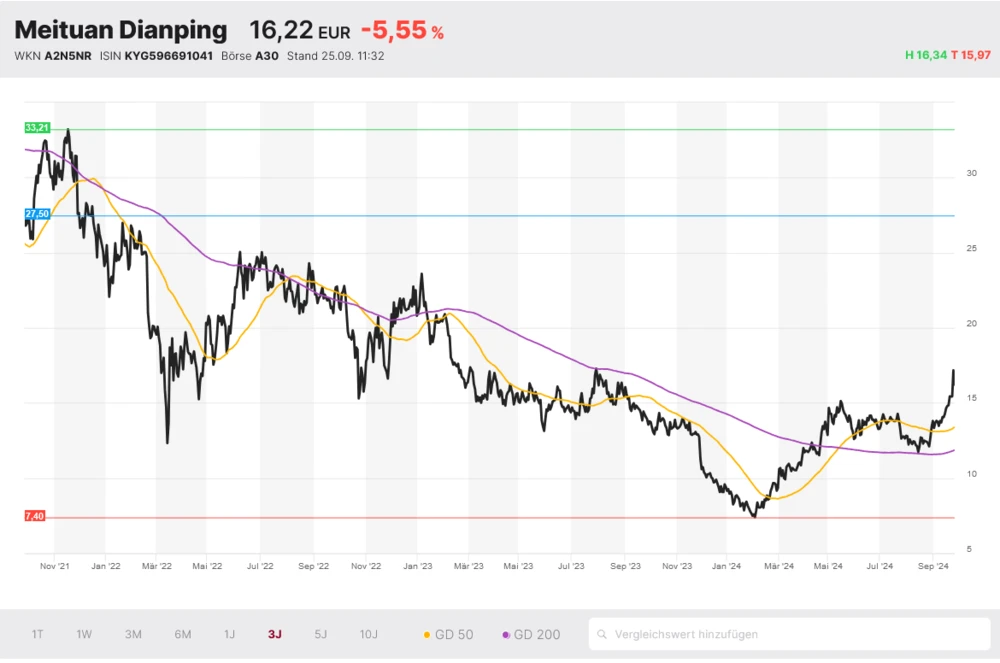
Task: Select the 1W time range
Action: click(85, 634)
